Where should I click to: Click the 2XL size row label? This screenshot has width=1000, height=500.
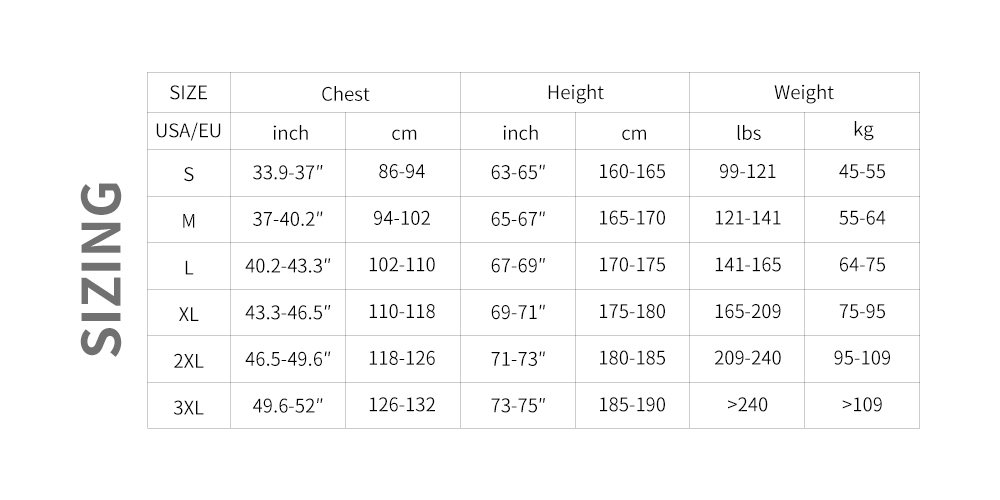(188, 361)
